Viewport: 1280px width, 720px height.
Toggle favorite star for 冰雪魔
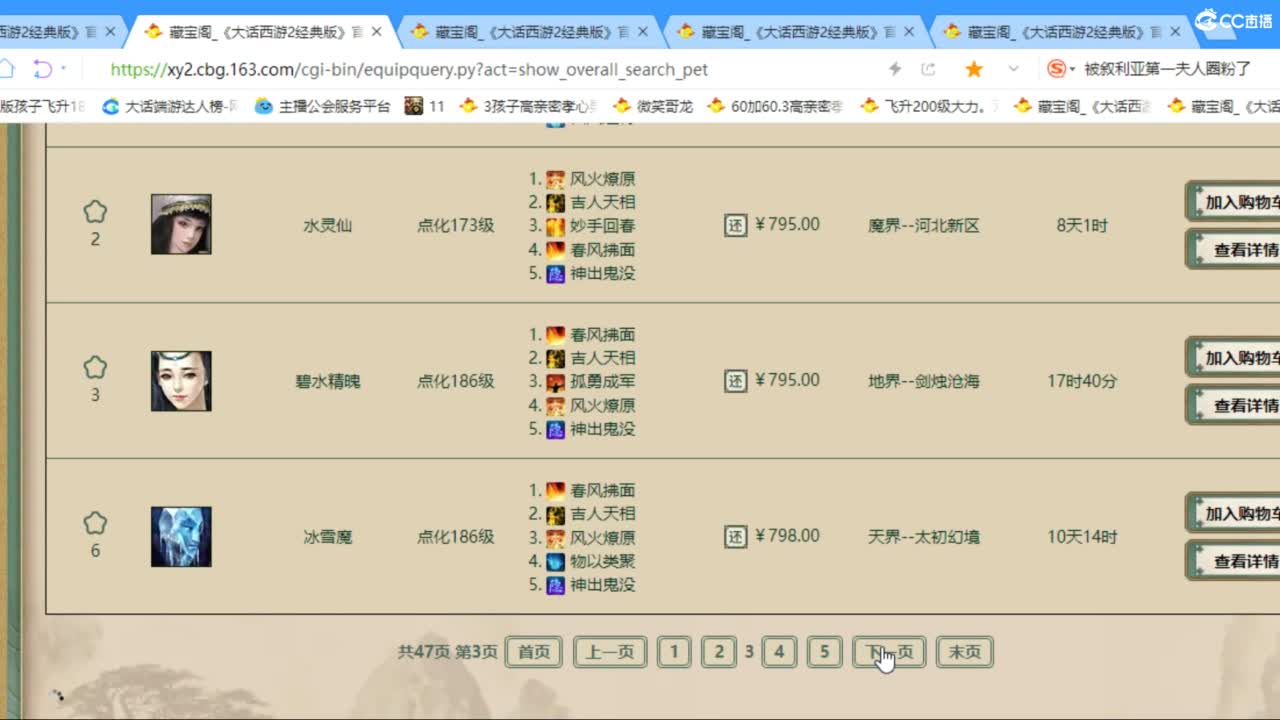[95, 523]
